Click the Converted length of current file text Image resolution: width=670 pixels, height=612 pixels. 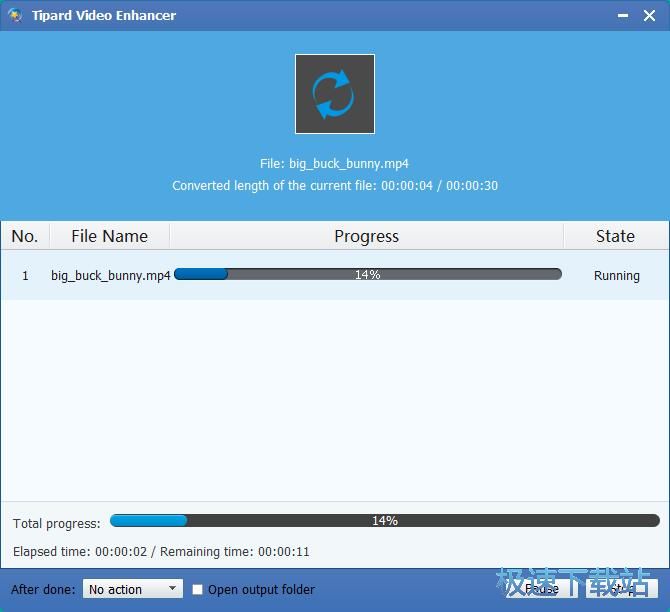pyautogui.click(x=335, y=185)
